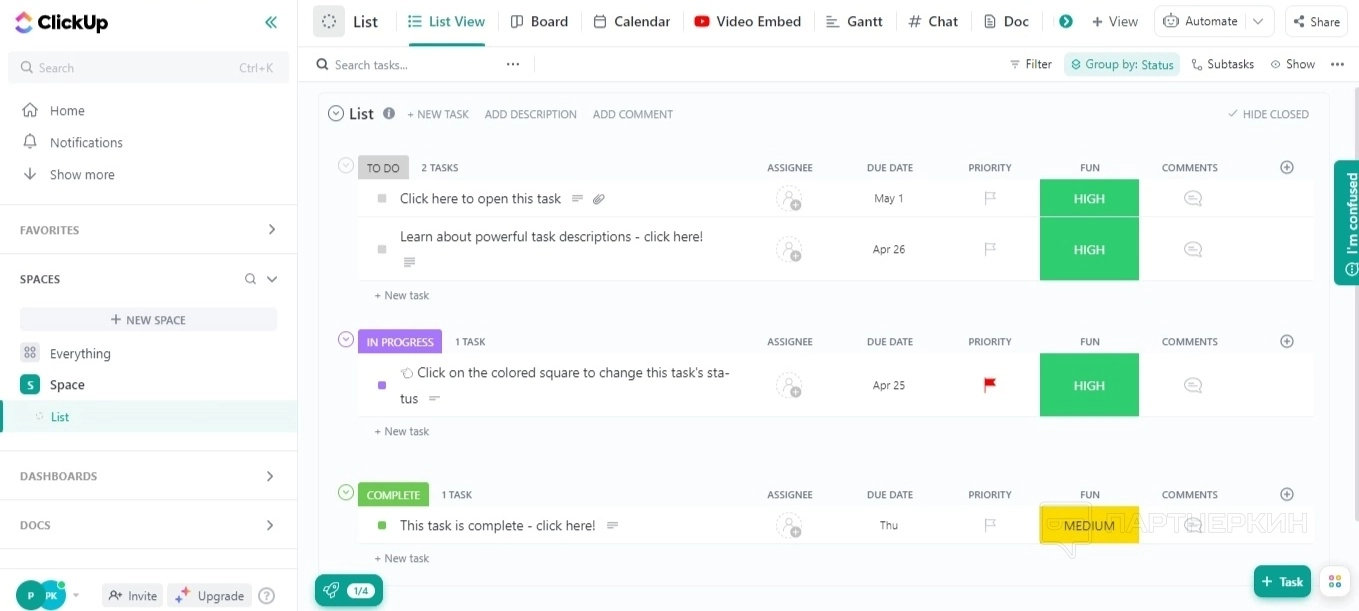Change status square of 'Learn about powerful task descriptions'

(382, 249)
